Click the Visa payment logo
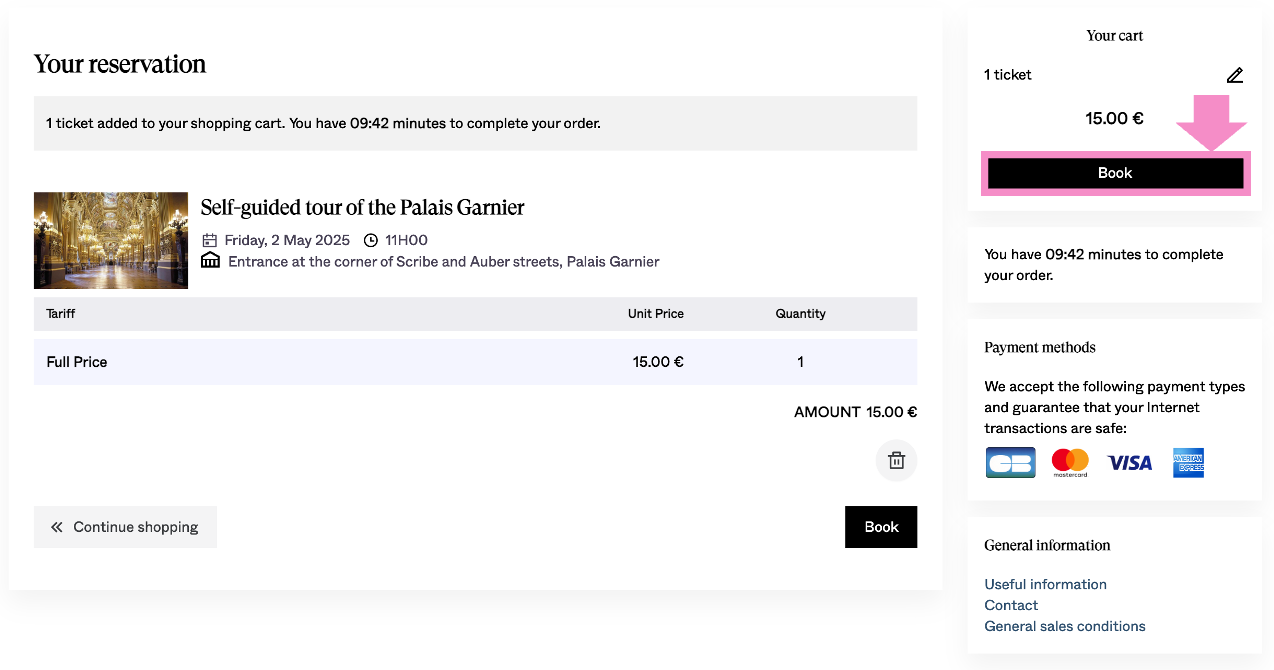Screen dimensions: 1274x670 pyautogui.click(x=1129, y=463)
